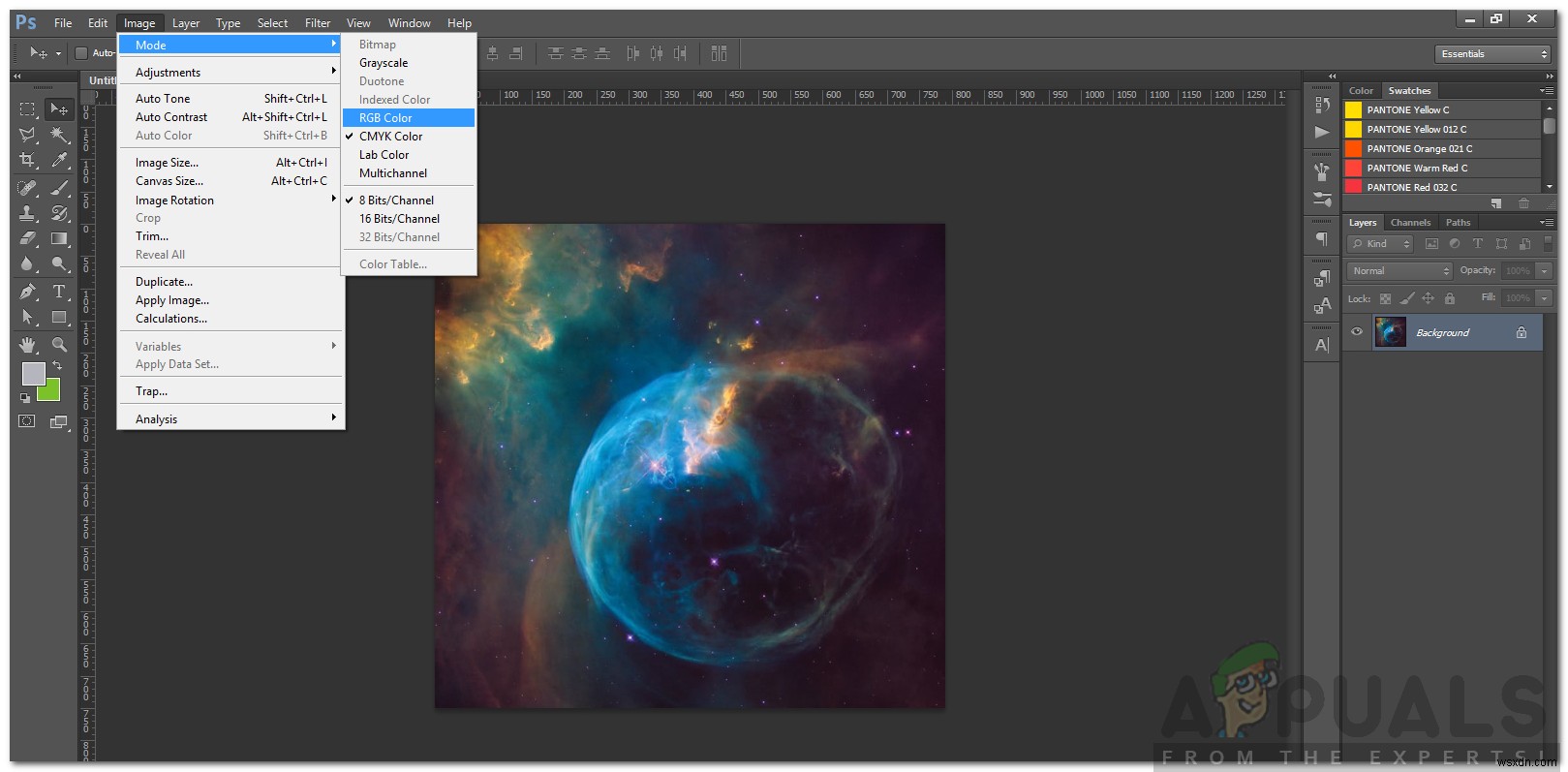Toggle type layer filter icon
1568x772 pixels.
pos(1477,244)
